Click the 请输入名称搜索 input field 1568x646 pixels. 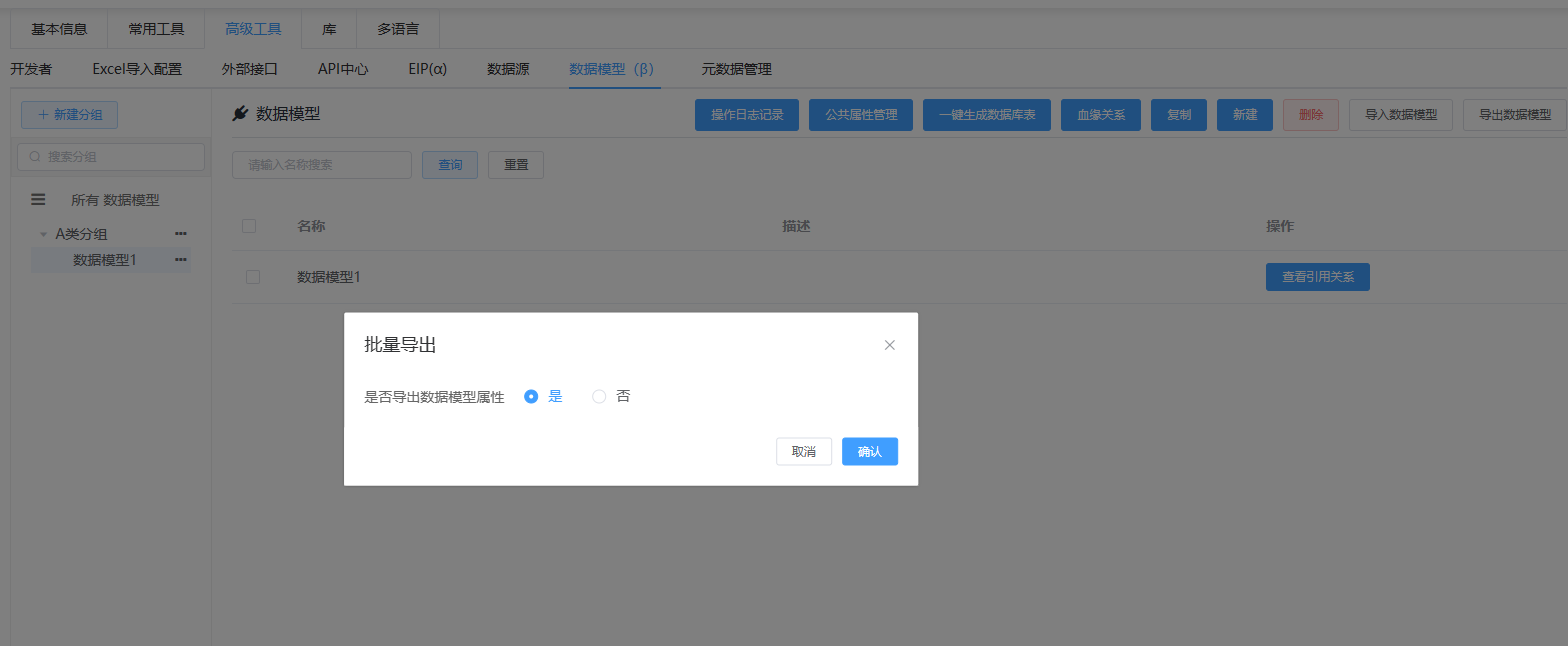click(x=322, y=165)
